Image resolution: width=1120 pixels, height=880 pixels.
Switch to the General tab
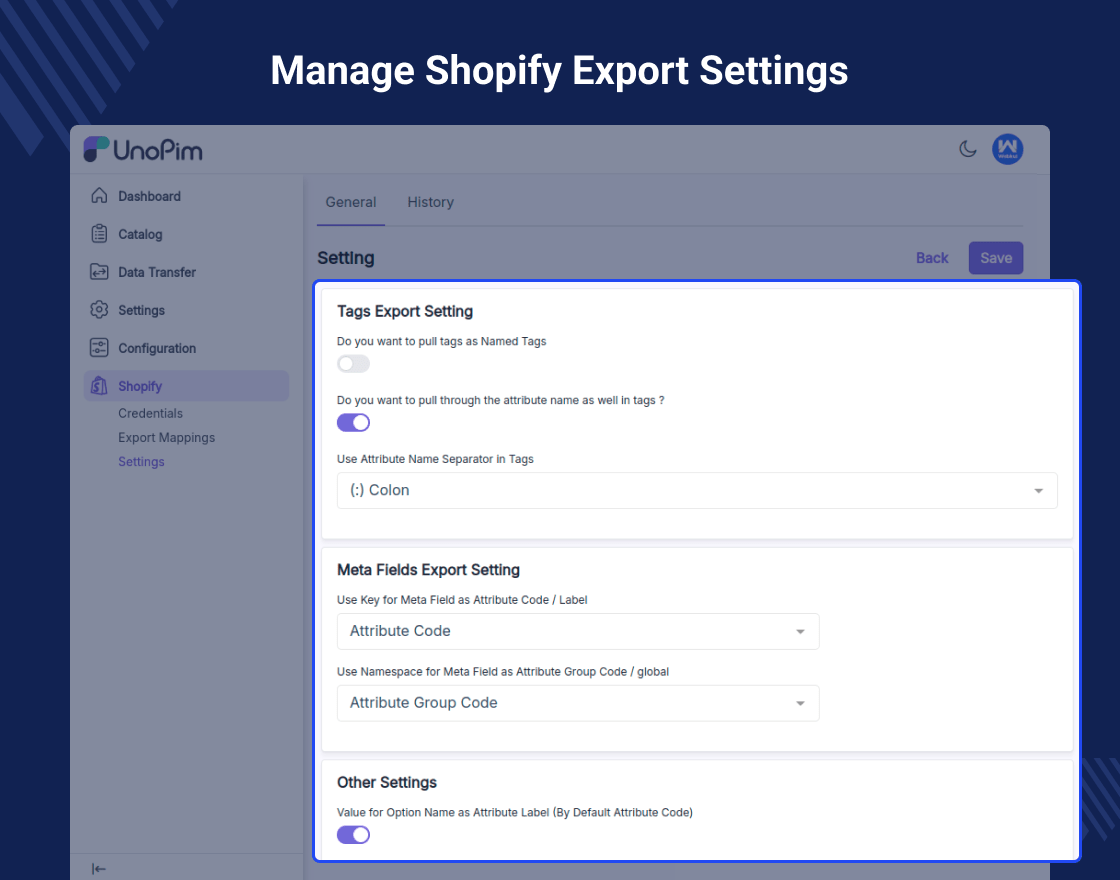(351, 202)
